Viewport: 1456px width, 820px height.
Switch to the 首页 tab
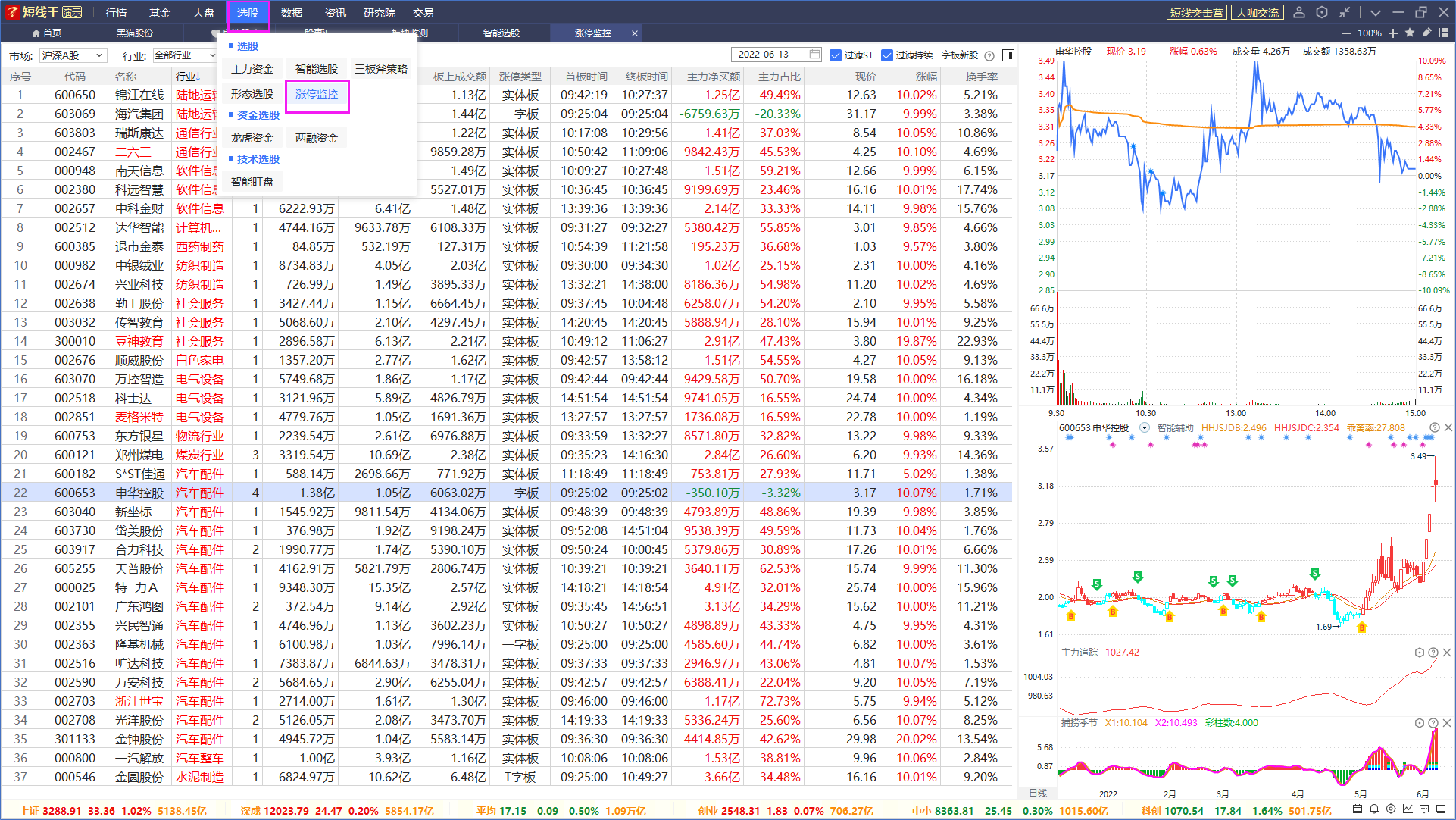click(x=46, y=33)
